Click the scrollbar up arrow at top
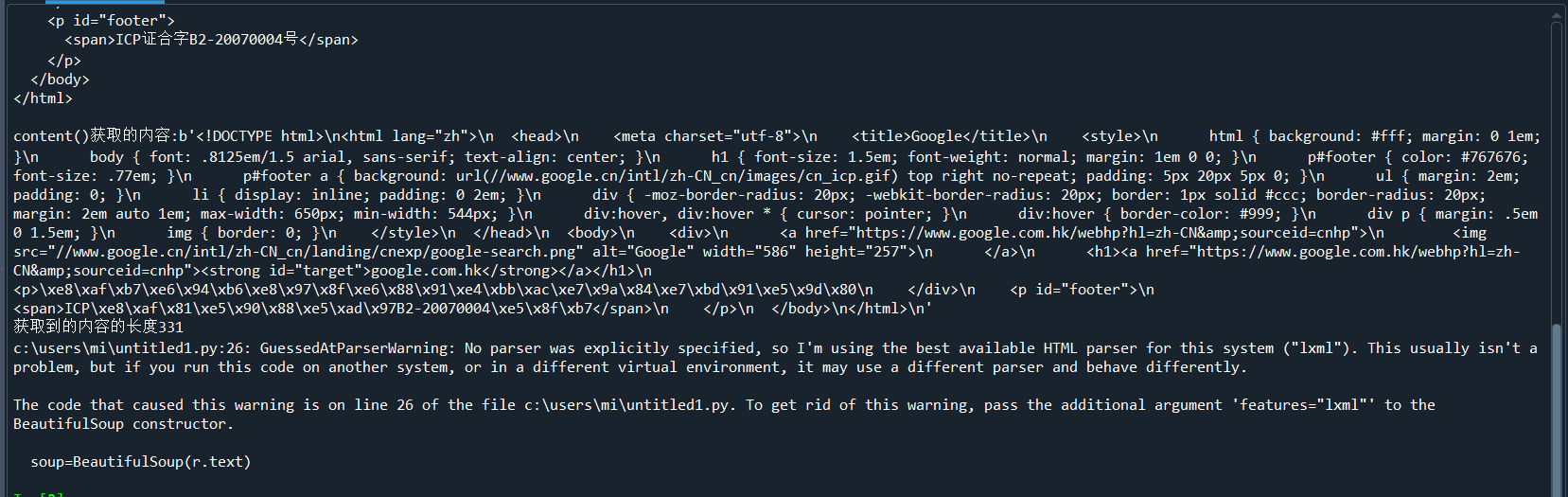Screen dimensions: 1568x497 1557,15
